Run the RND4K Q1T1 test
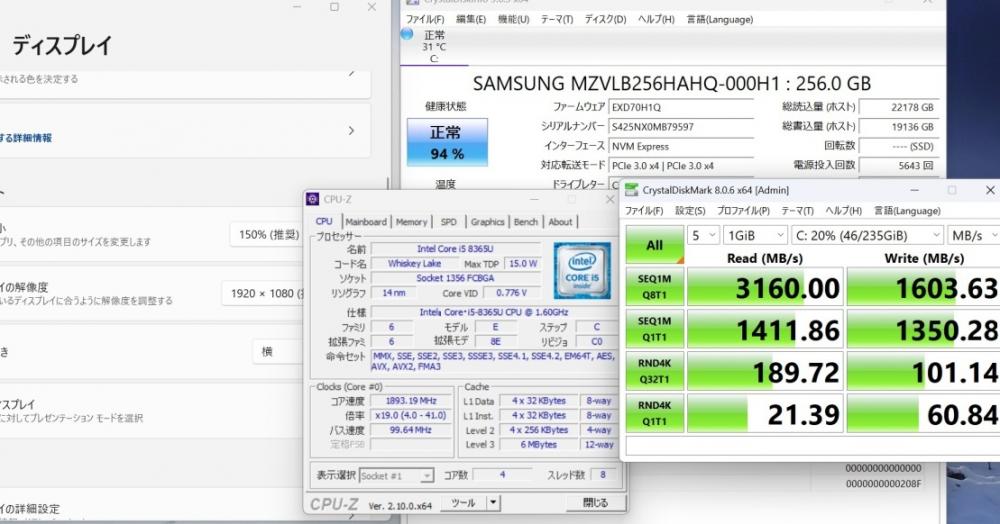Screen dimensions: 1000x524 click(x=654, y=413)
